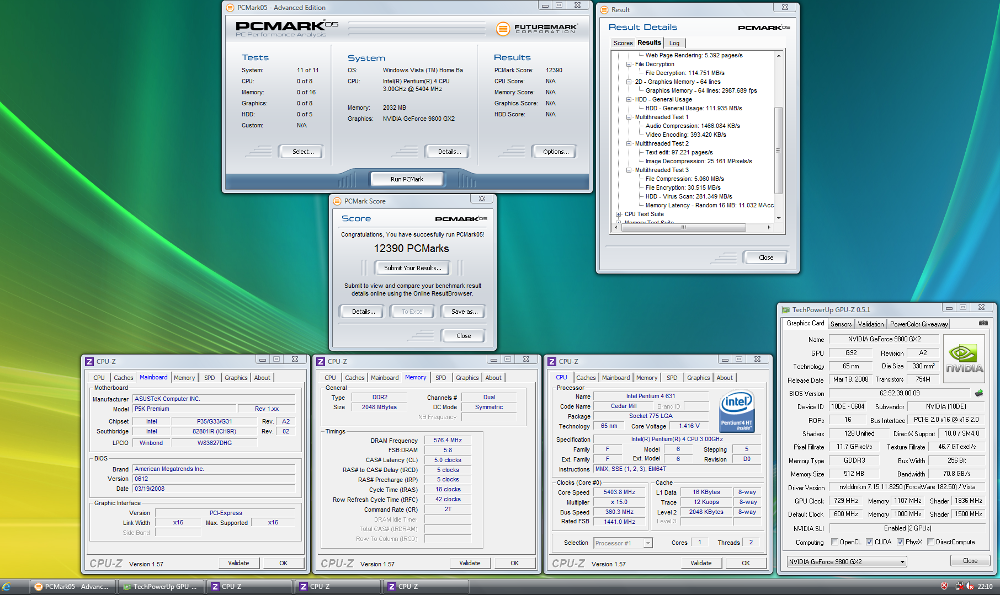Switch to TechPowerUp GPU-Z taskbar button

(161, 587)
